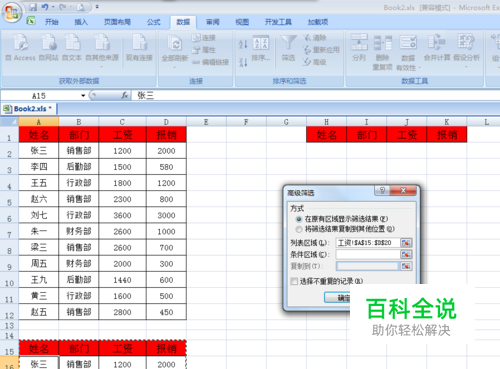Open existing connections (现有连接)

[139, 47]
